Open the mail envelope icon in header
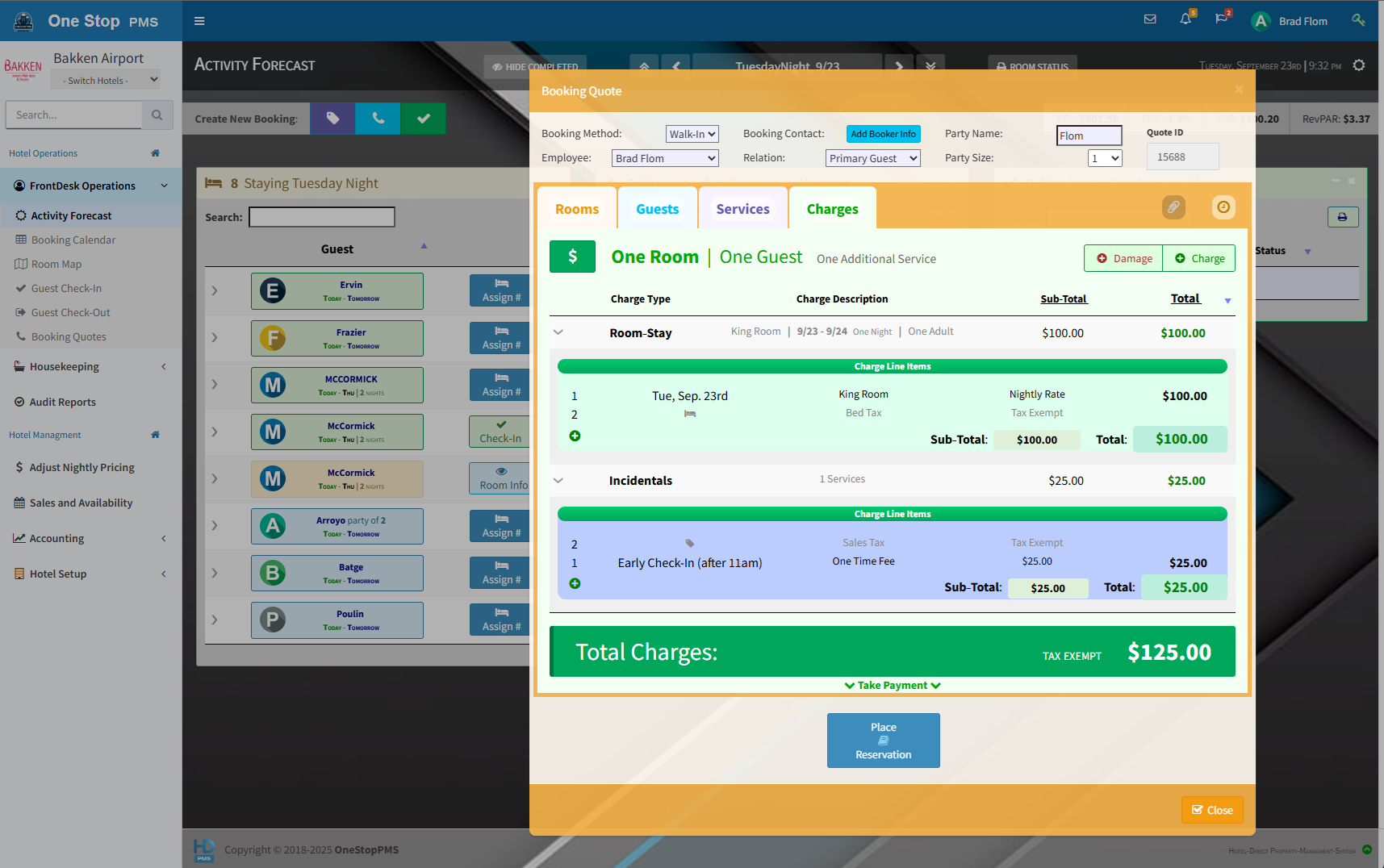 [1150, 19]
